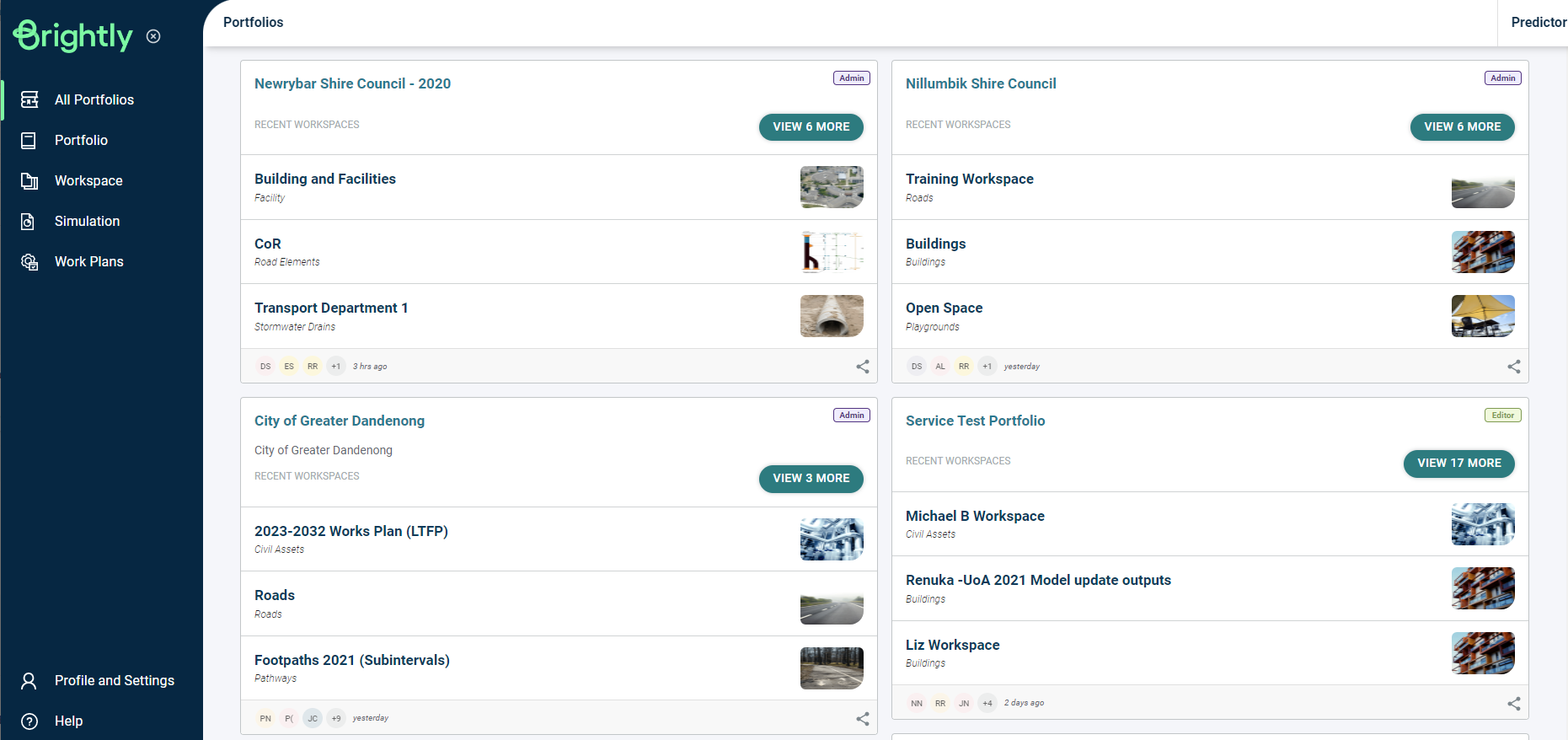Open the Dandenong Roads workspace
The height and width of the screenshot is (740, 1568).
coord(559,603)
